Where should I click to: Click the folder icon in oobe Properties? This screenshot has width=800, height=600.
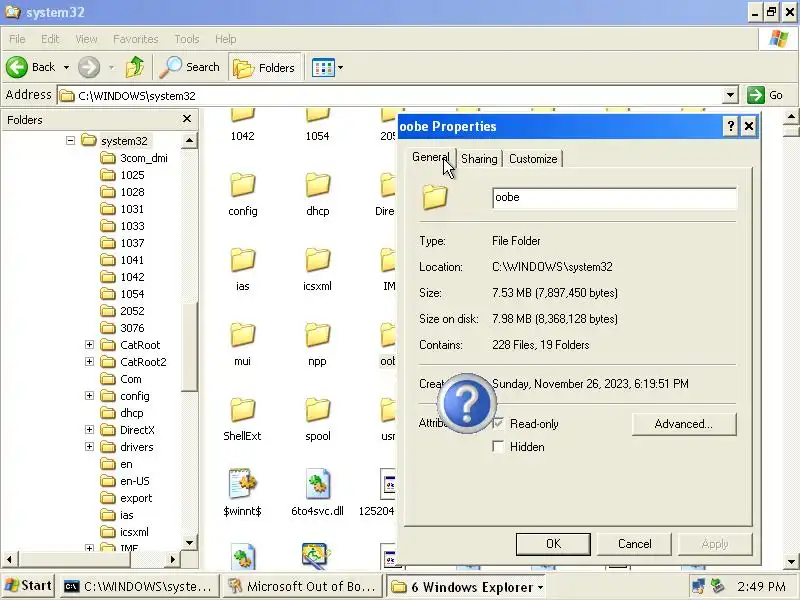435,197
